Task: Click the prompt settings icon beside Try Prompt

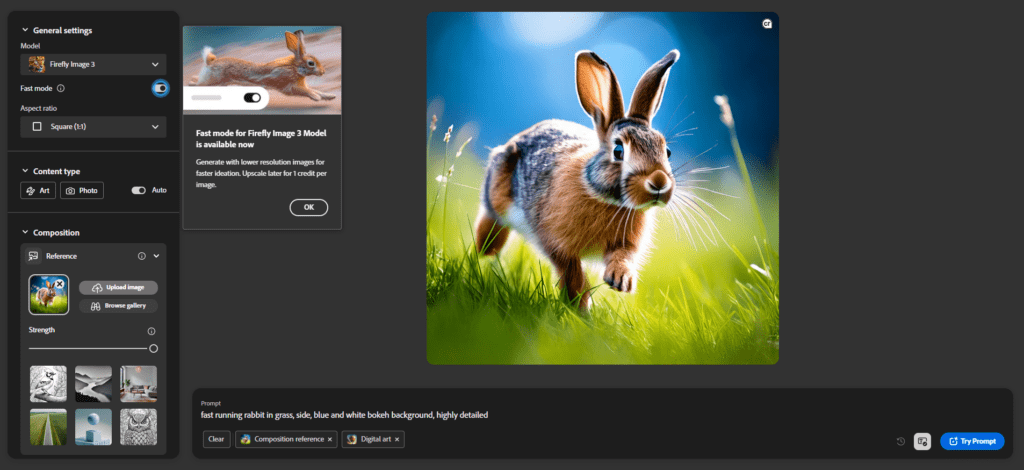Action: [922, 441]
